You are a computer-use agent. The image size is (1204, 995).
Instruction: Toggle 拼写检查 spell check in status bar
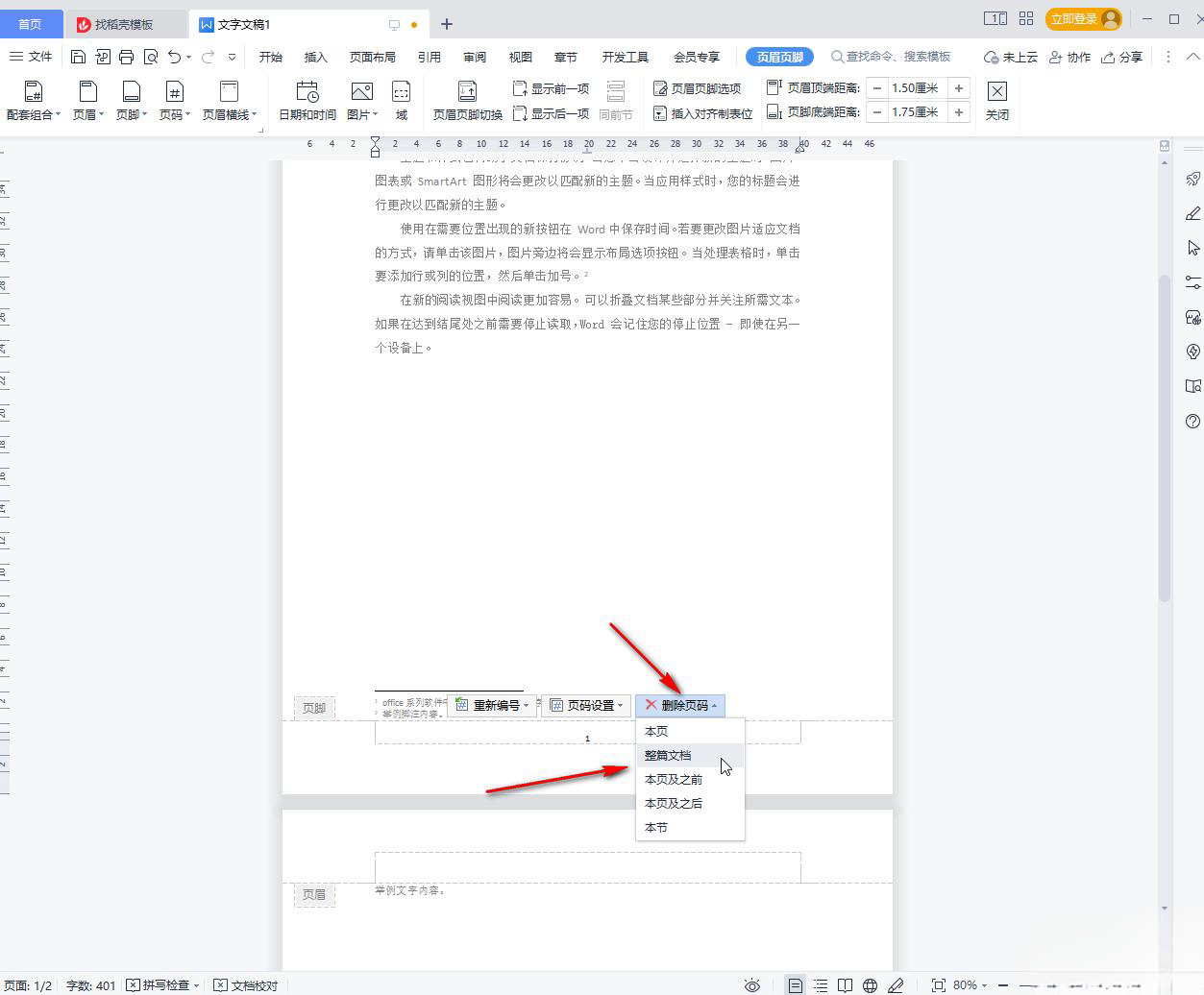[163, 985]
